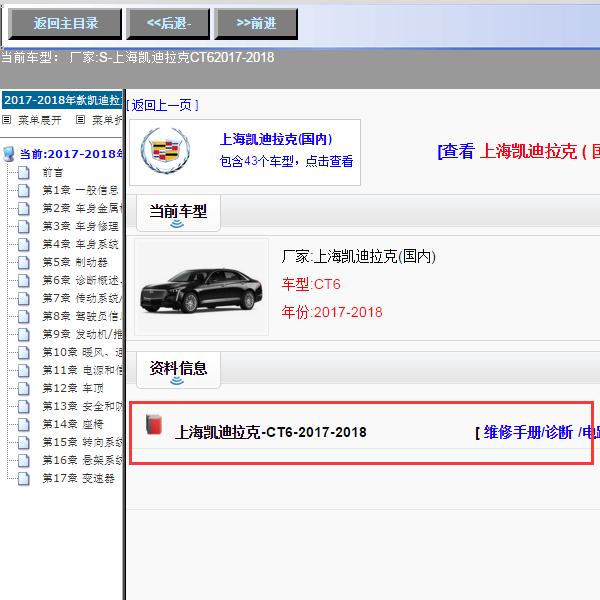600x600 pixels.
Task: Select the 当前:2017-2018 root node
Action: click(71, 154)
